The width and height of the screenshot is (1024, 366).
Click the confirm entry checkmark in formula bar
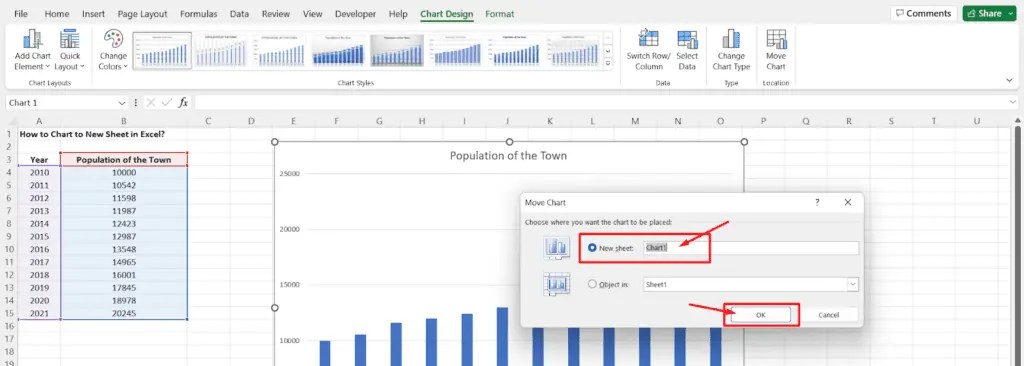pyautogui.click(x=167, y=103)
